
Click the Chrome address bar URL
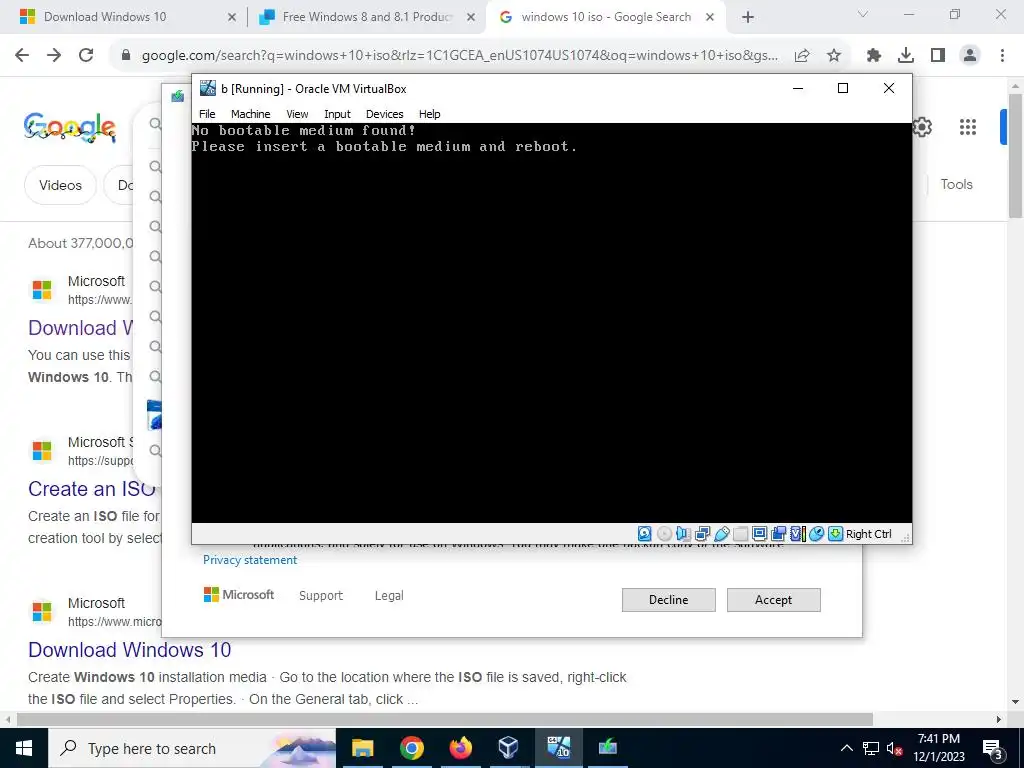tap(460, 56)
